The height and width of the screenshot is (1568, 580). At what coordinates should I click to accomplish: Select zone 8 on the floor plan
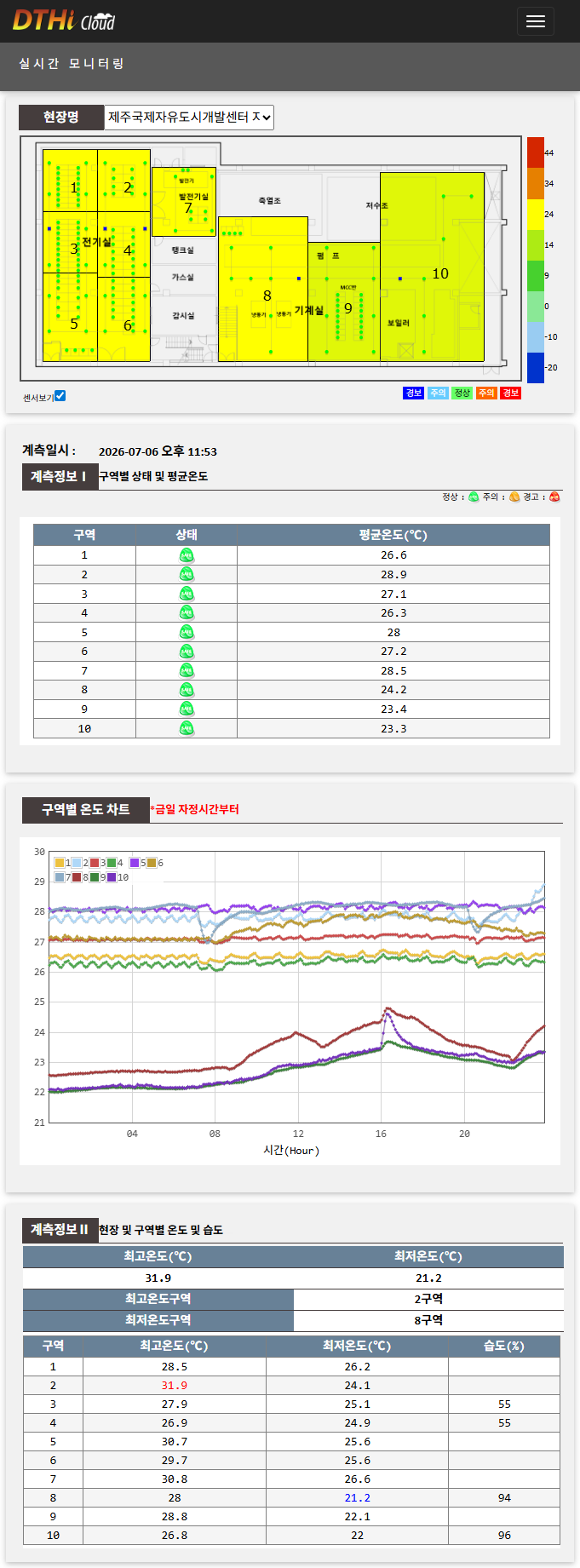click(x=262, y=289)
